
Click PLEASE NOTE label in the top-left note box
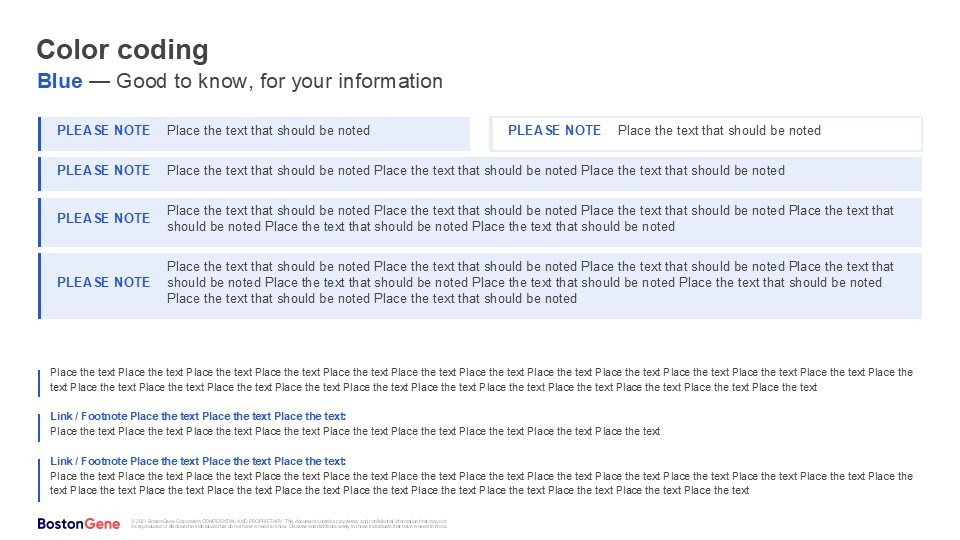coord(103,131)
